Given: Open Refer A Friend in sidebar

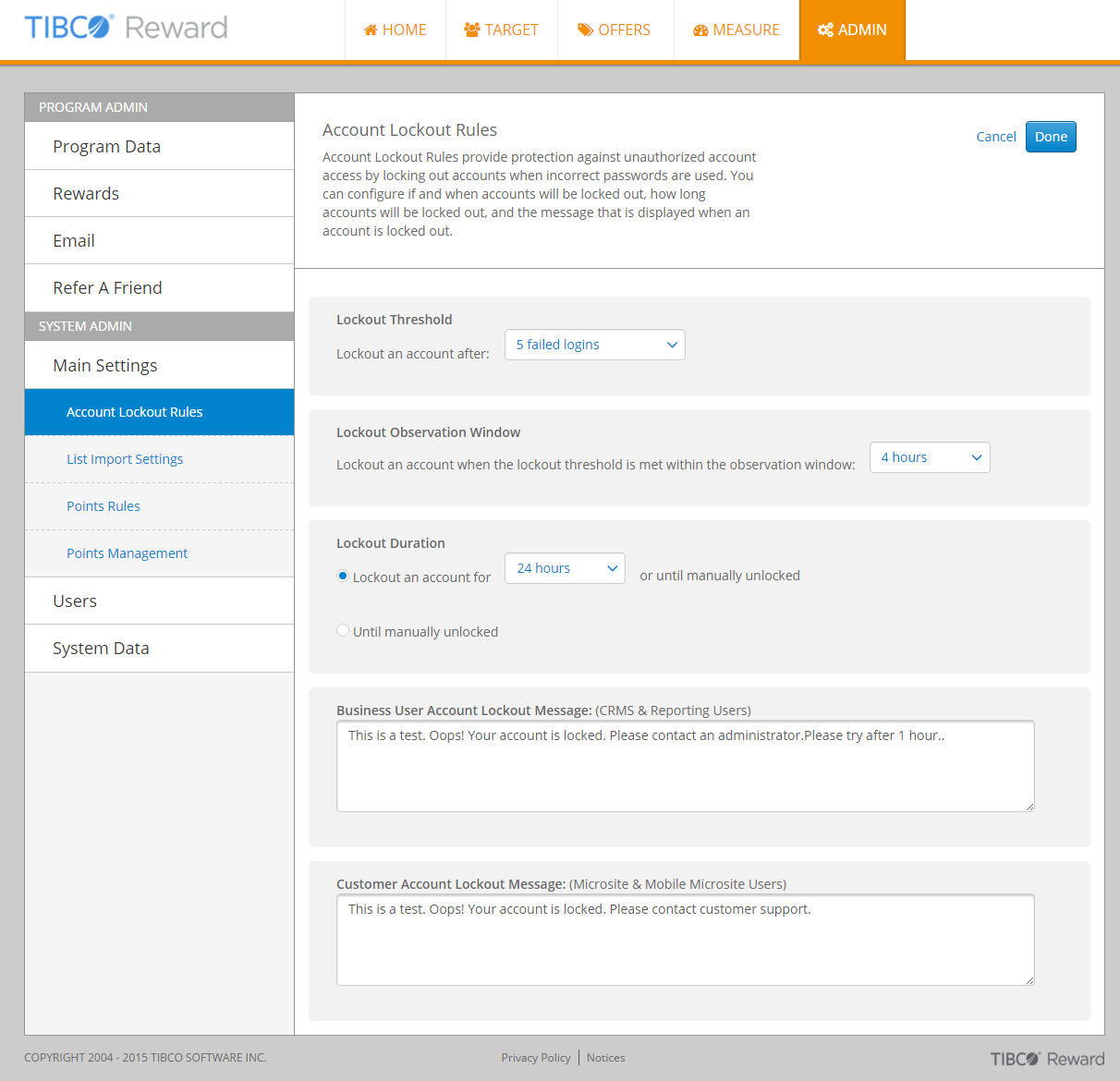Looking at the screenshot, I should pos(159,287).
